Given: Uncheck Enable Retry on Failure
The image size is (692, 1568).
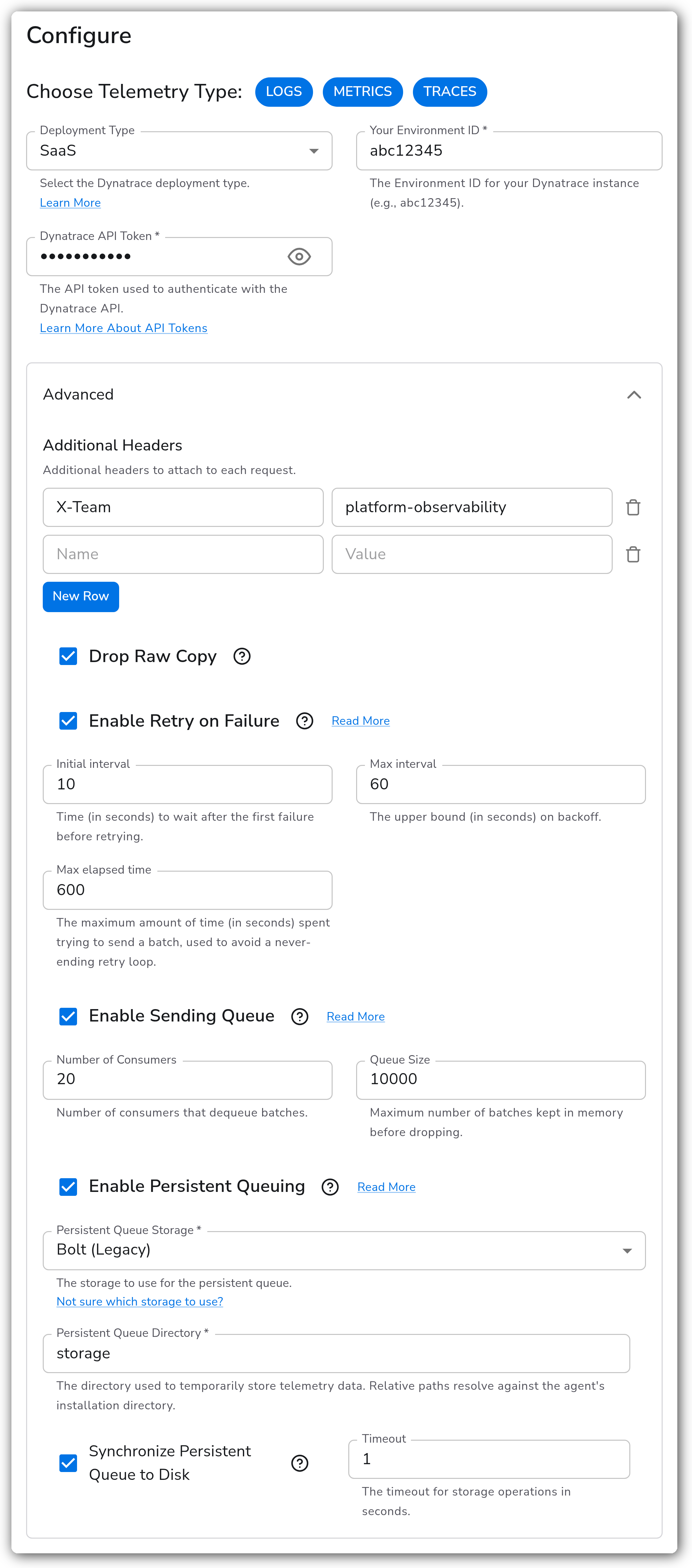Looking at the screenshot, I should [x=68, y=721].
